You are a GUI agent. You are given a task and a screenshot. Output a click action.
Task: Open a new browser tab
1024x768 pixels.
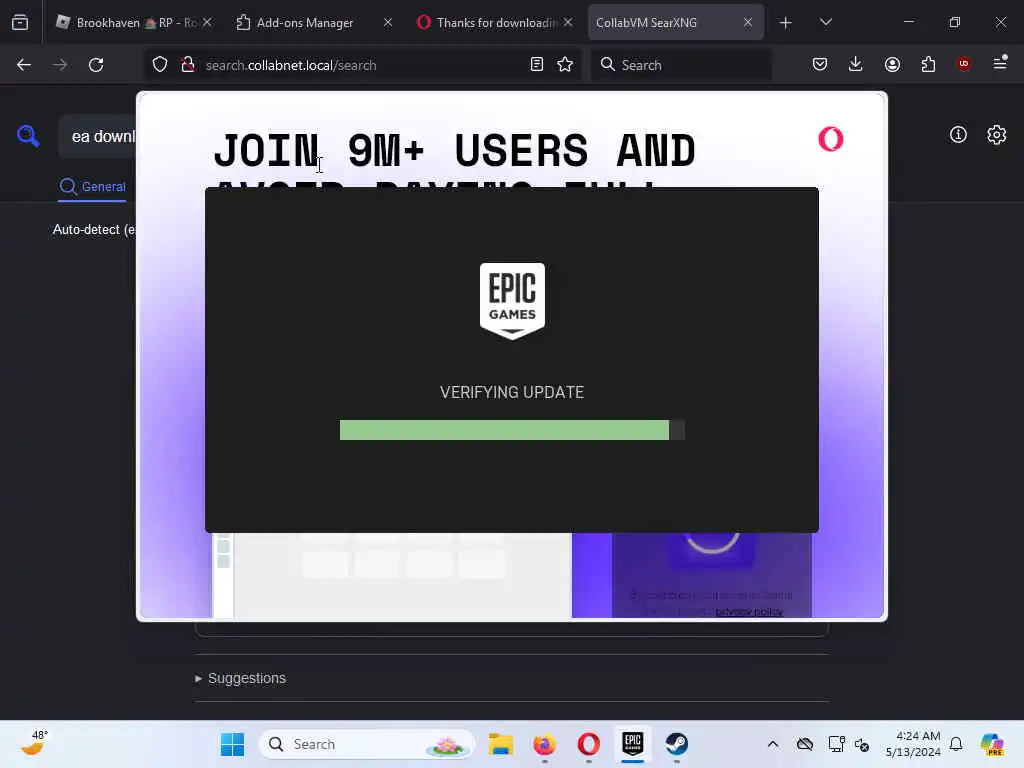[x=786, y=23]
